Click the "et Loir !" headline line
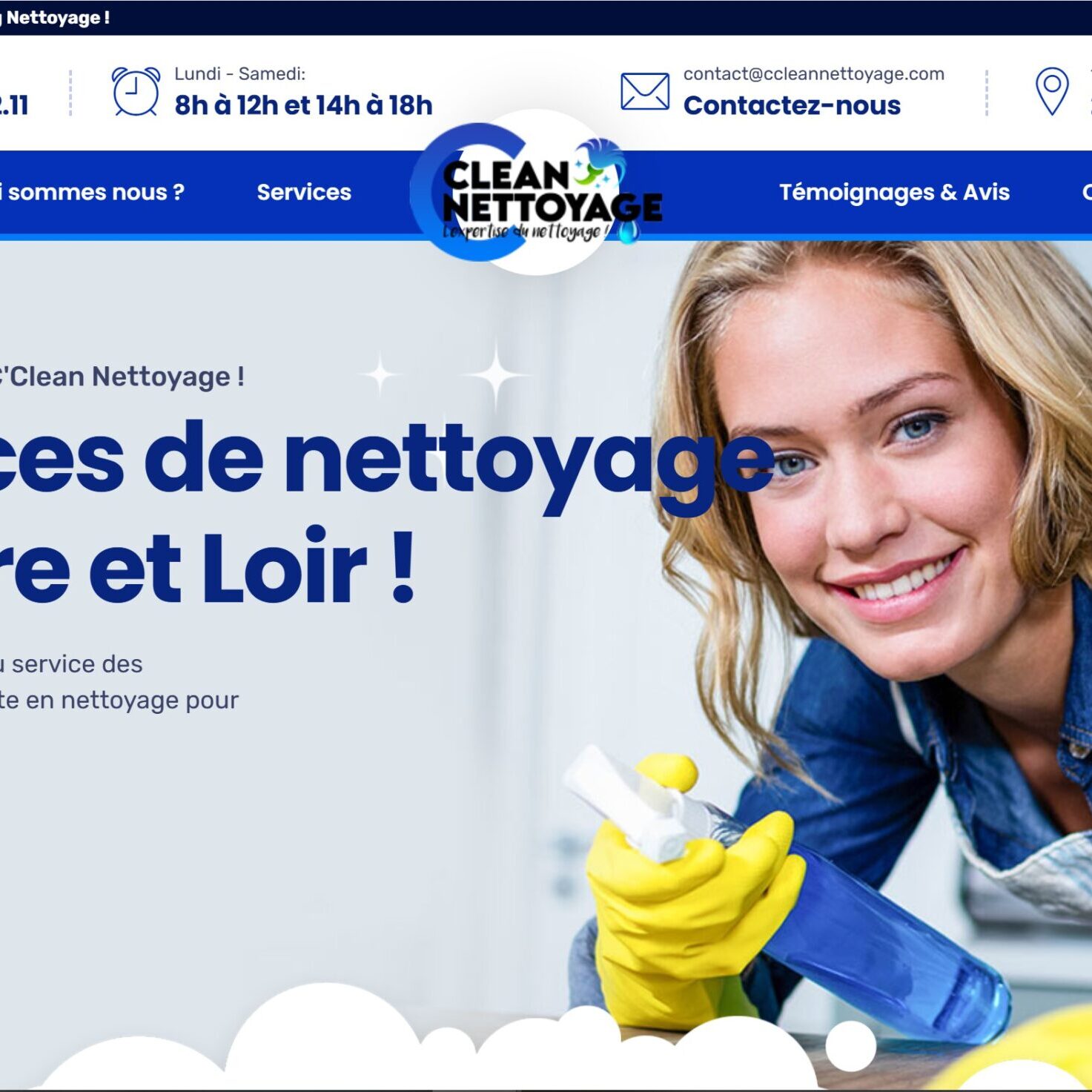This screenshot has width=1092, height=1092. pyautogui.click(x=251, y=566)
